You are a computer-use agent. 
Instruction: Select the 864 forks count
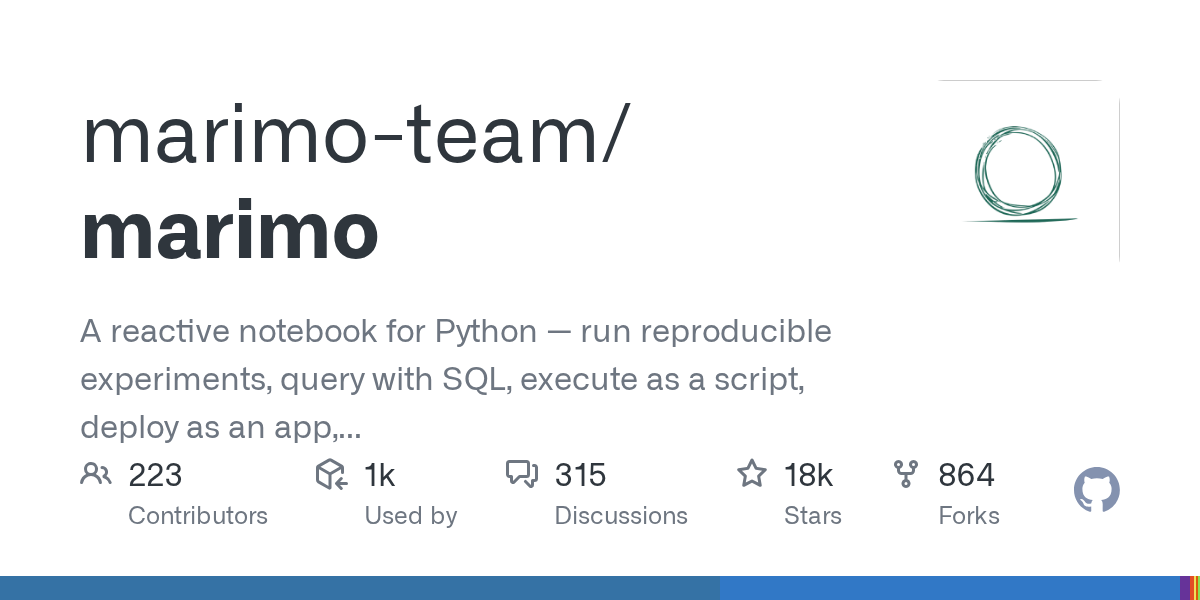(966, 475)
